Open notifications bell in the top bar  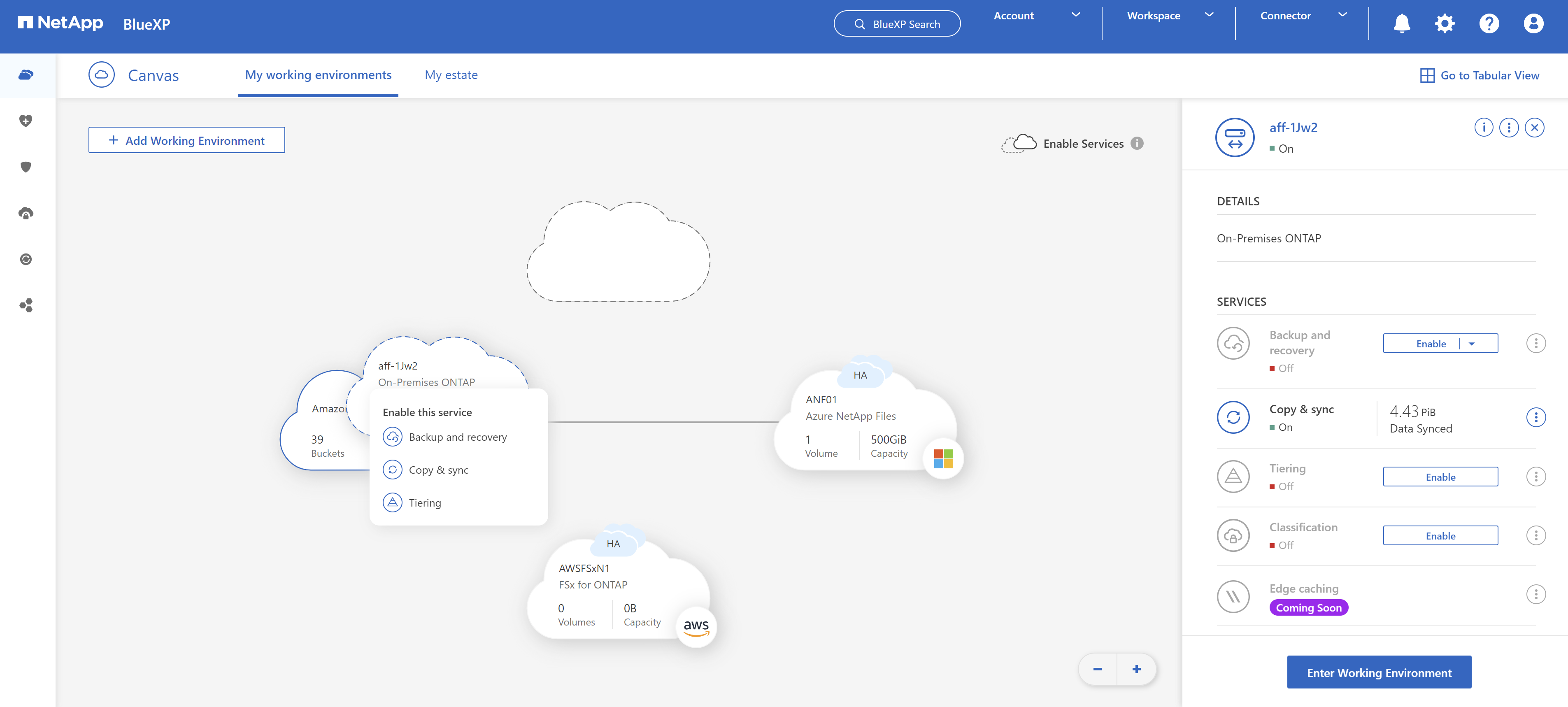pyautogui.click(x=1402, y=23)
